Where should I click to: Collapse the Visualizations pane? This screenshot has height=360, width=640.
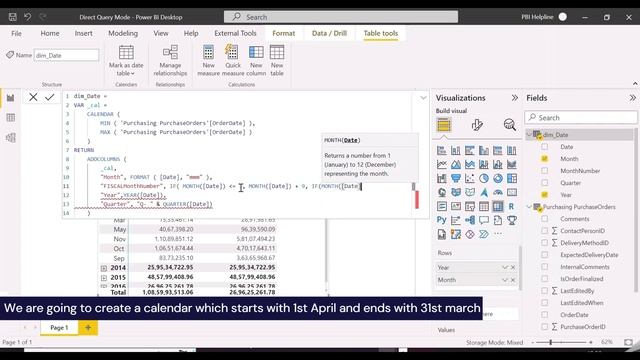click(x=515, y=98)
